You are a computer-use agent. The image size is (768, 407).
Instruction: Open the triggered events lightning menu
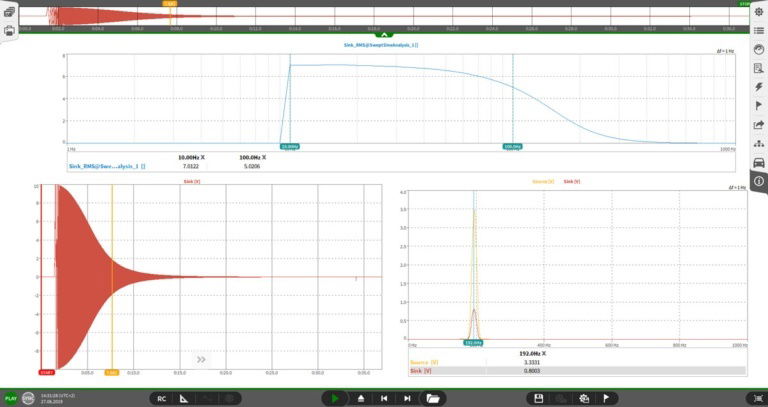(759, 87)
